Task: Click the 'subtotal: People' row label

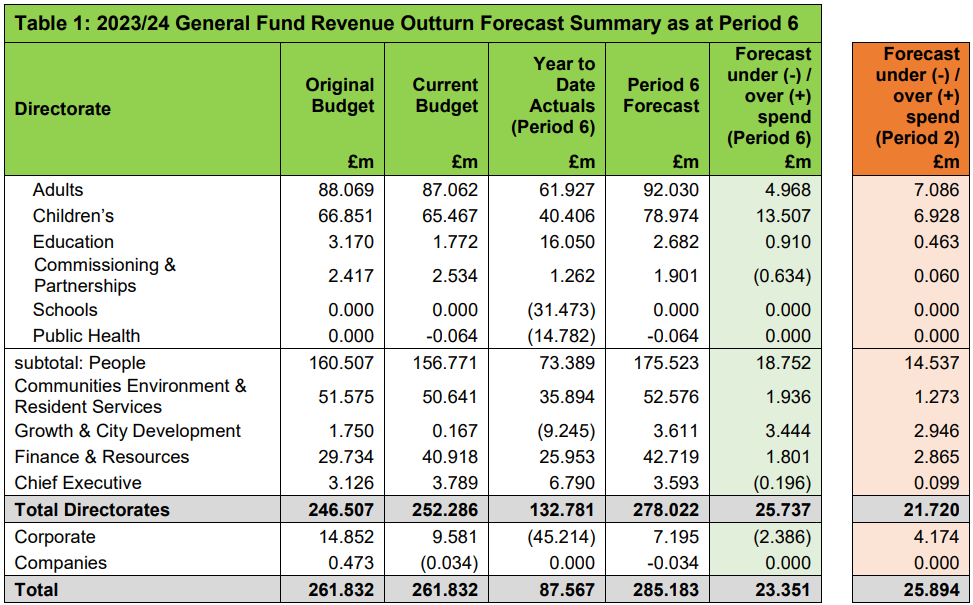Action: click(x=80, y=363)
